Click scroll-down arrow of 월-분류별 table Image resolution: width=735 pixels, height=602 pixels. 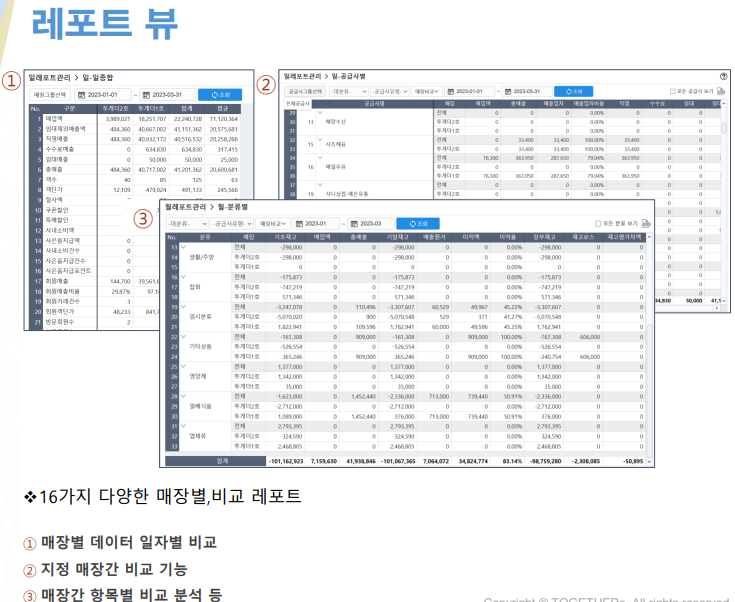coord(649,461)
